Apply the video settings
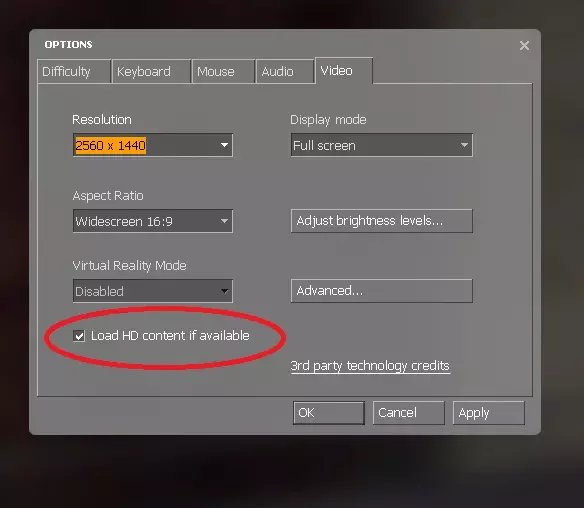Image resolution: width=584 pixels, height=508 pixels. click(x=489, y=413)
